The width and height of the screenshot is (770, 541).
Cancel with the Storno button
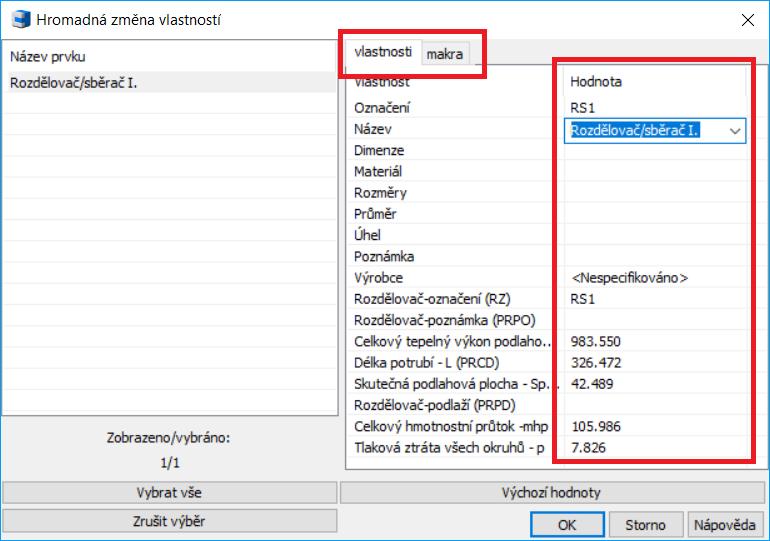pos(645,525)
